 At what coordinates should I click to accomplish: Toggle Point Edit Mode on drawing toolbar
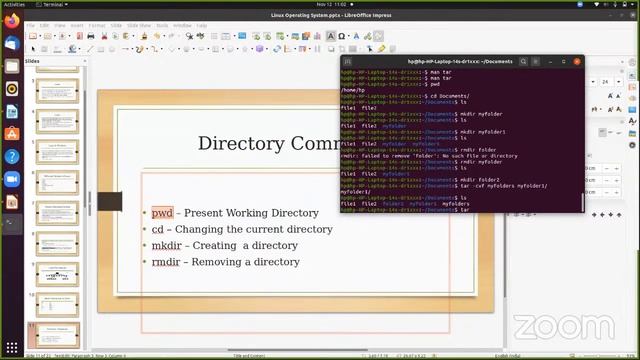pyautogui.click(x=369, y=49)
